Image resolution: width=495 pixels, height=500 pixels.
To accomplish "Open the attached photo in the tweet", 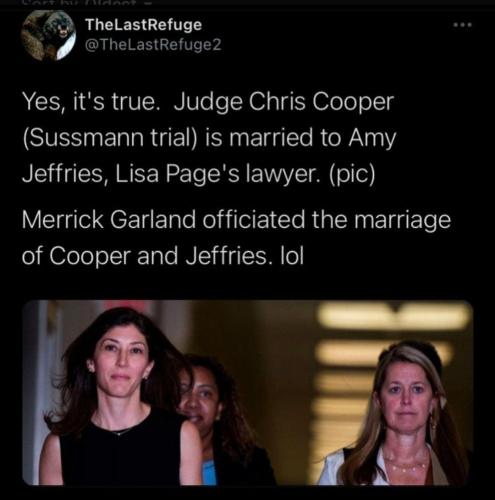I will pos(248,393).
